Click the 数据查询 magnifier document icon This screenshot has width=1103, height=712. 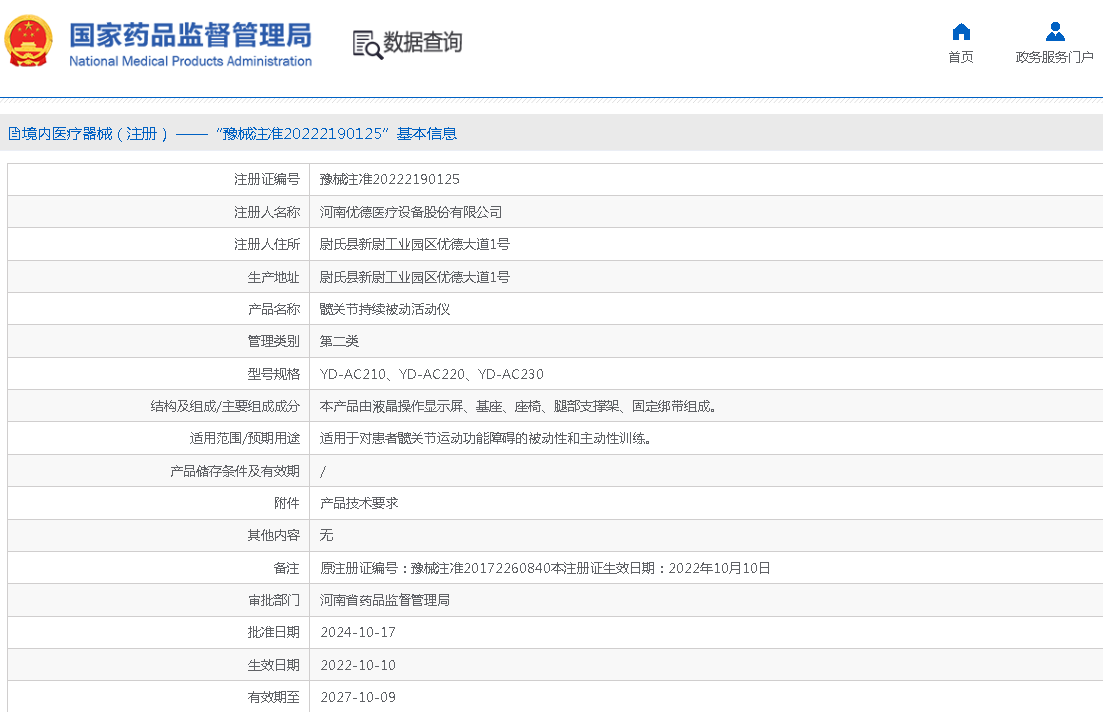[x=367, y=44]
